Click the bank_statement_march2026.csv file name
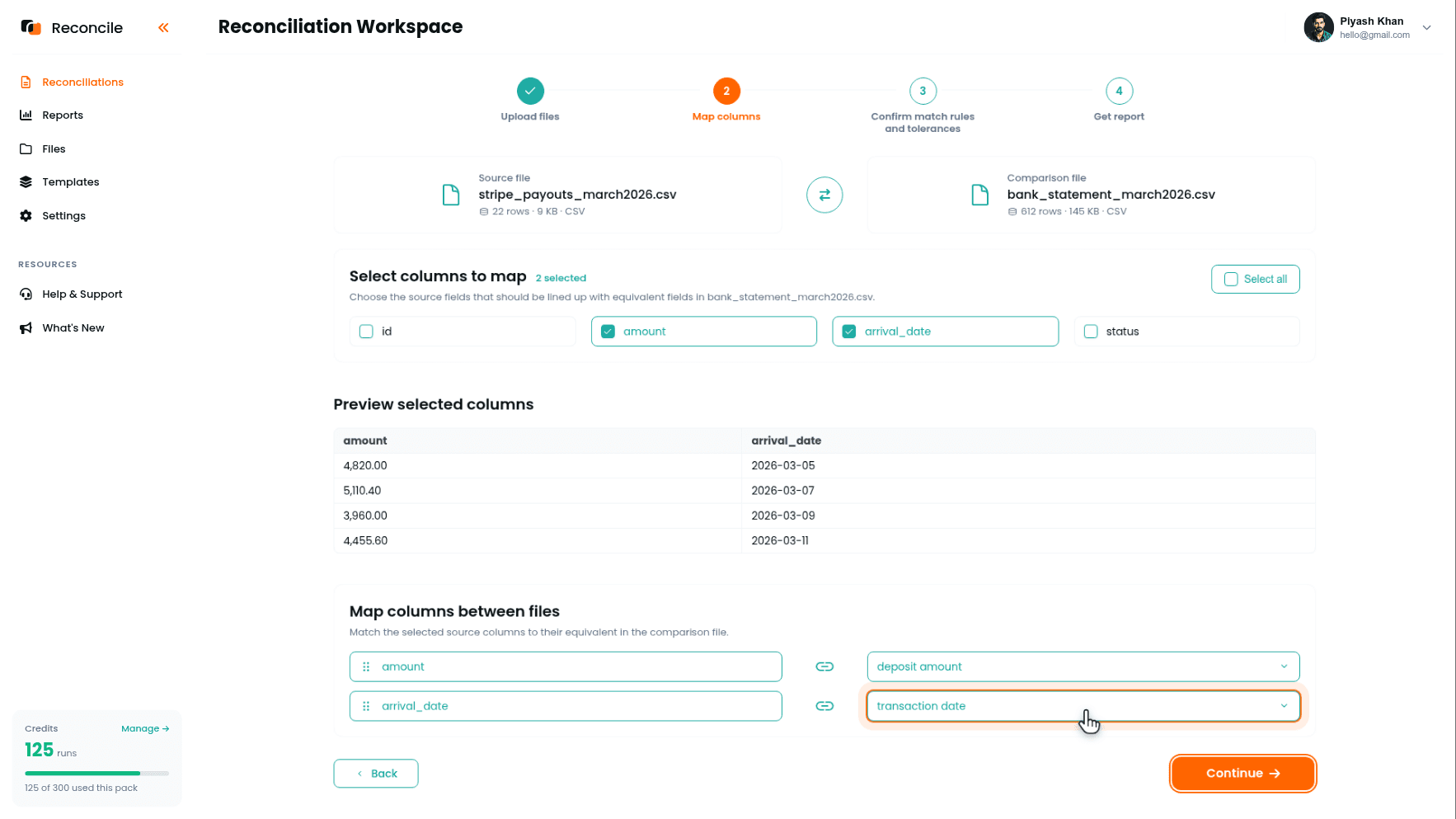The image size is (1456, 819). pos(1111,195)
